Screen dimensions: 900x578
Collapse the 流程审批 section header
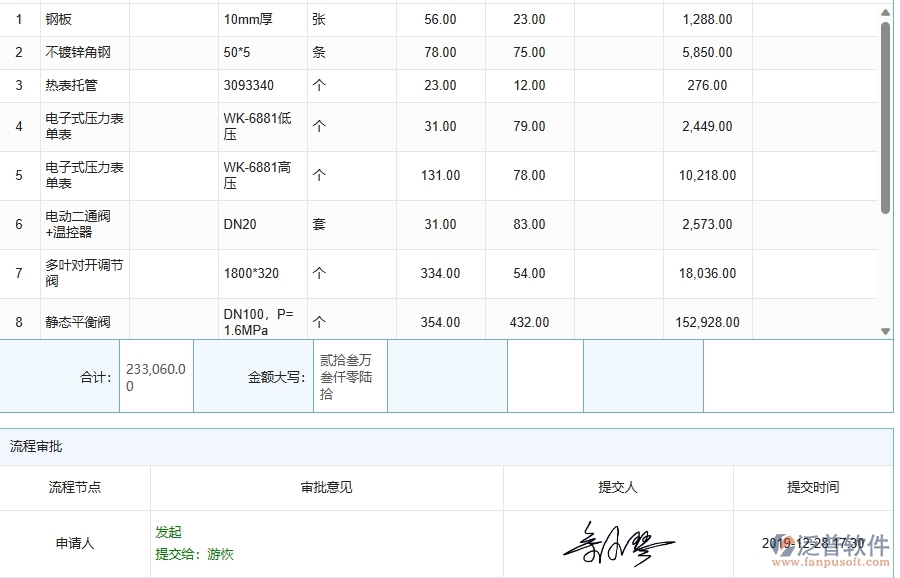point(36,446)
